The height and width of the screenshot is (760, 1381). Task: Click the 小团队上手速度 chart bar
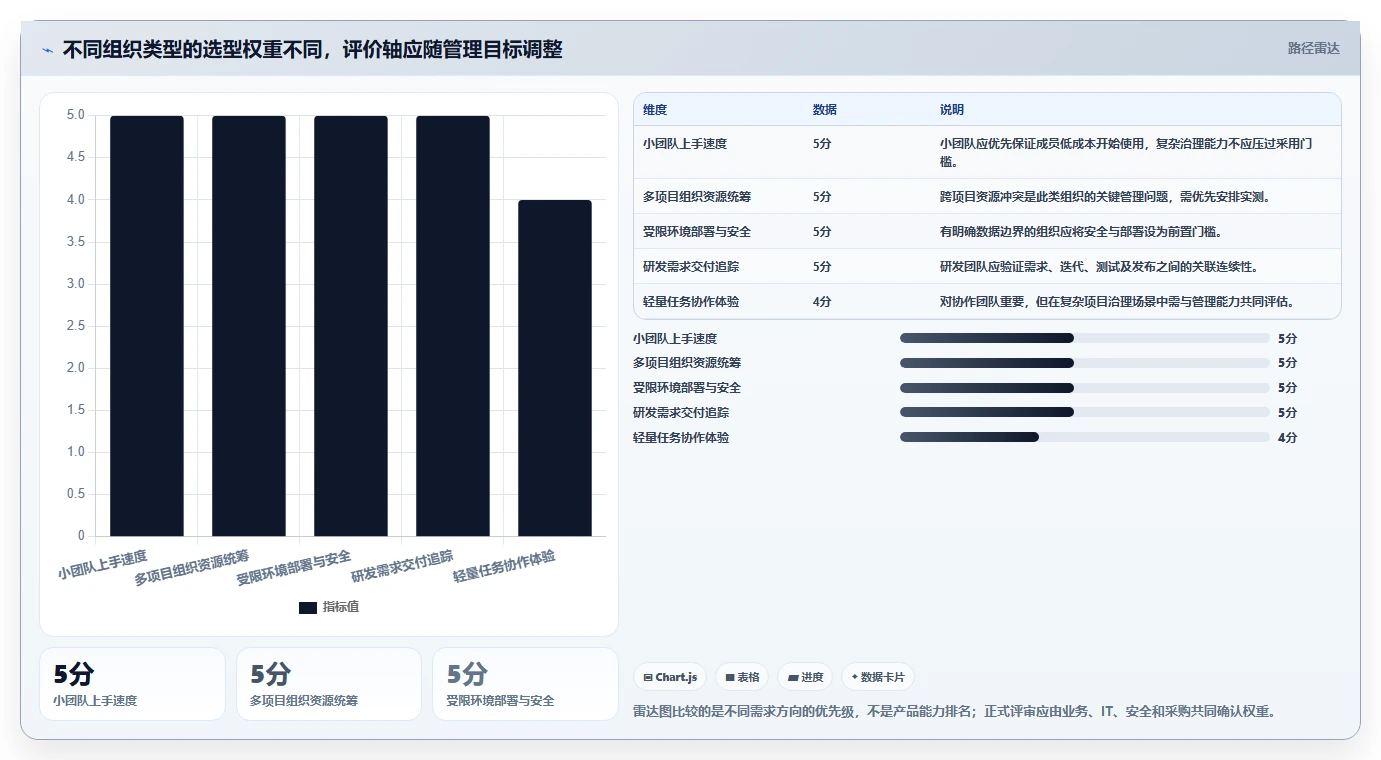[147, 326]
